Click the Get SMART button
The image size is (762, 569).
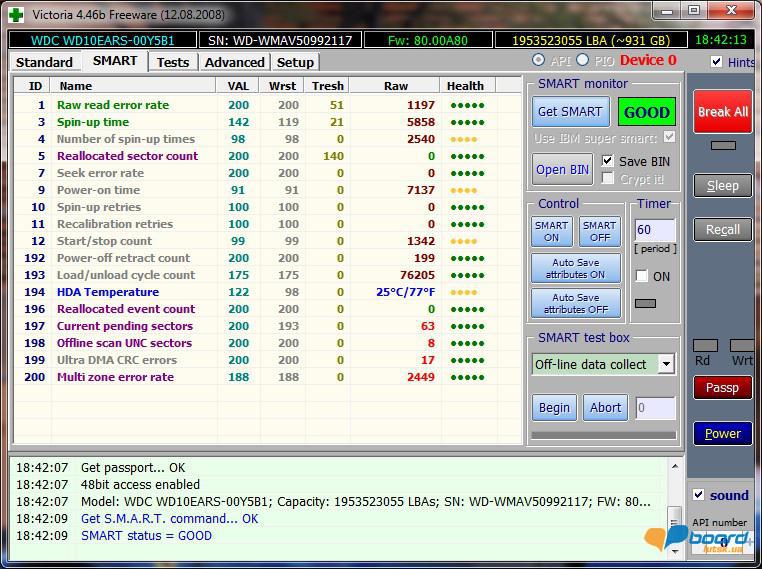(x=569, y=112)
